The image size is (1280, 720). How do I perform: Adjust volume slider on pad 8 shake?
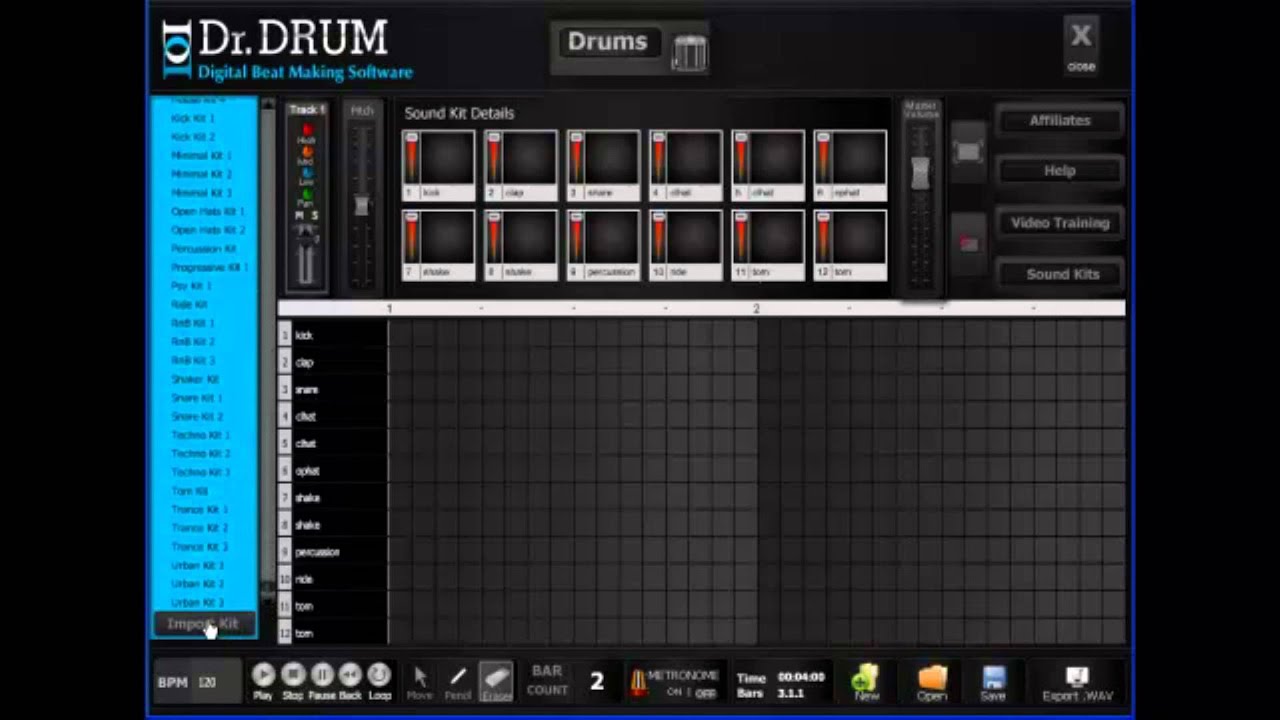(x=493, y=238)
